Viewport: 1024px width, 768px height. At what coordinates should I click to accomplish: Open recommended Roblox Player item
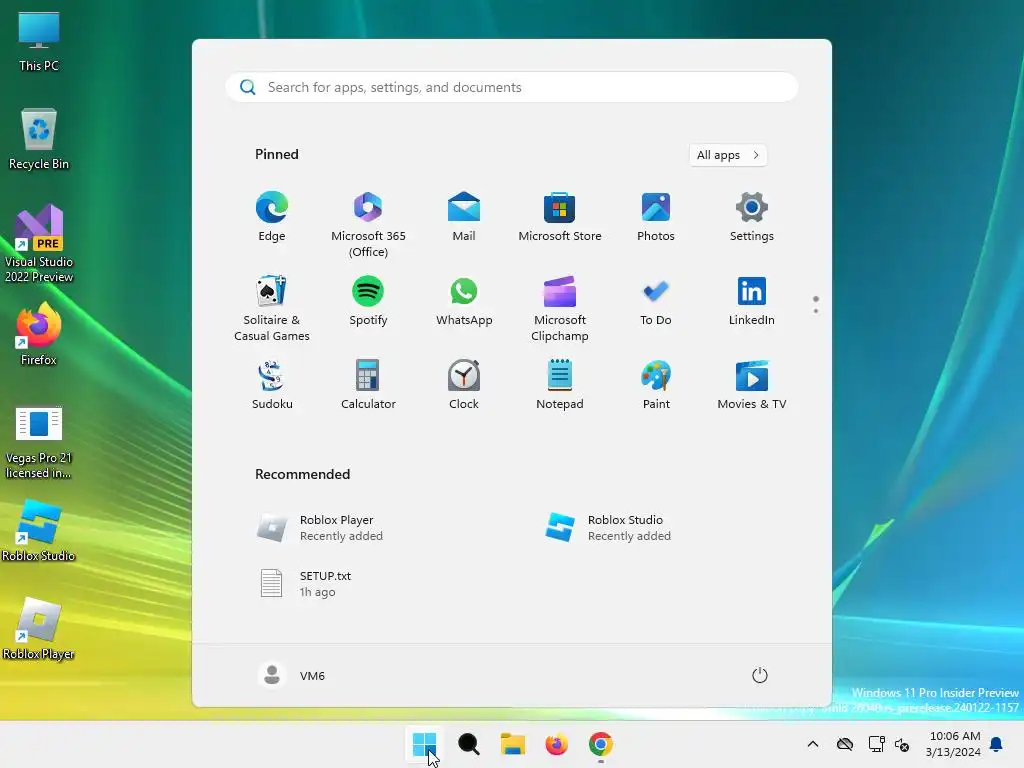(x=320, y=528)
